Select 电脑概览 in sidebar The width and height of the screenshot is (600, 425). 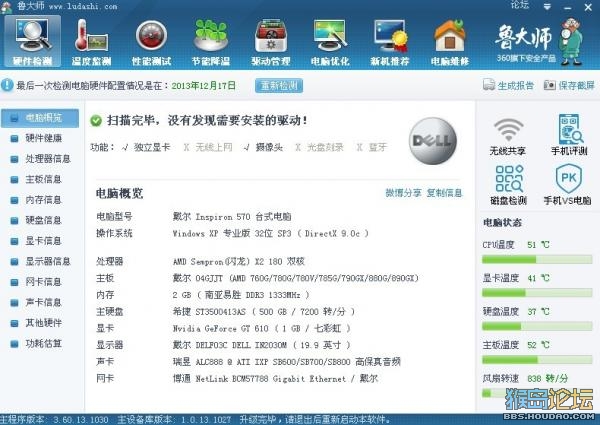tap(40, 118)
